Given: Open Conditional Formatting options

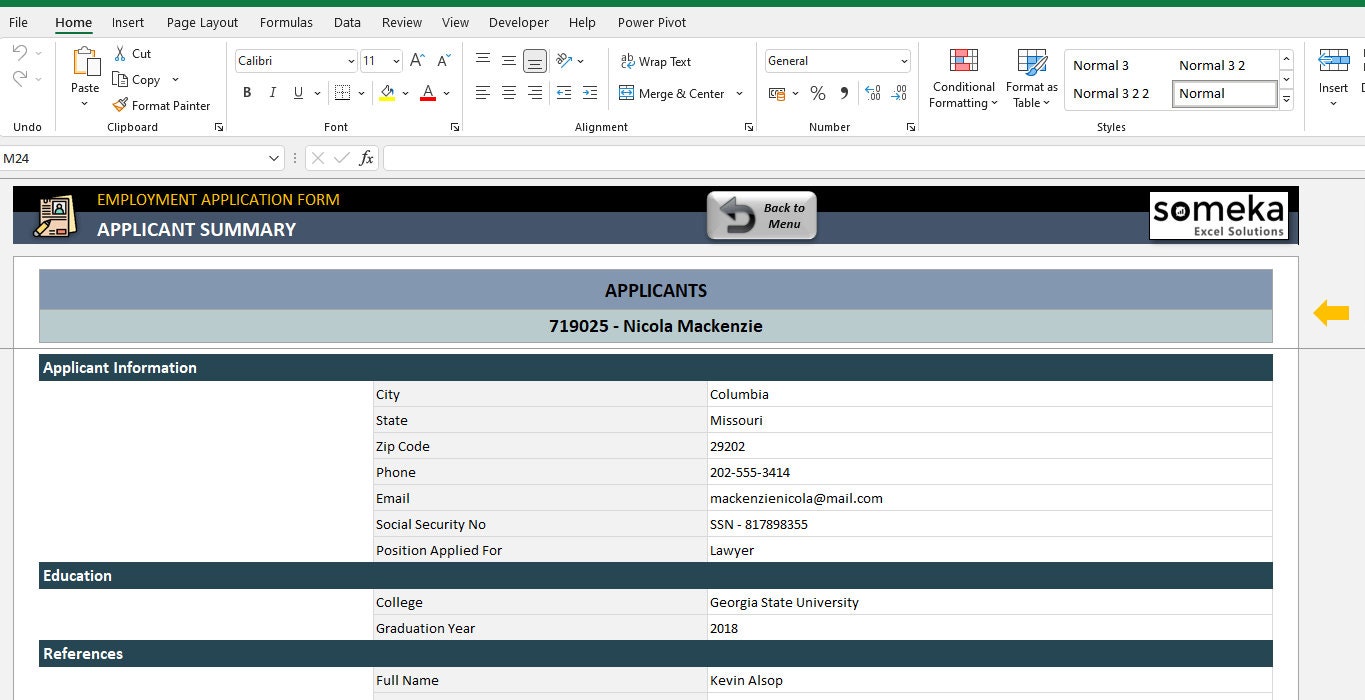Looking at the screenshot, I should coord(962,77).
